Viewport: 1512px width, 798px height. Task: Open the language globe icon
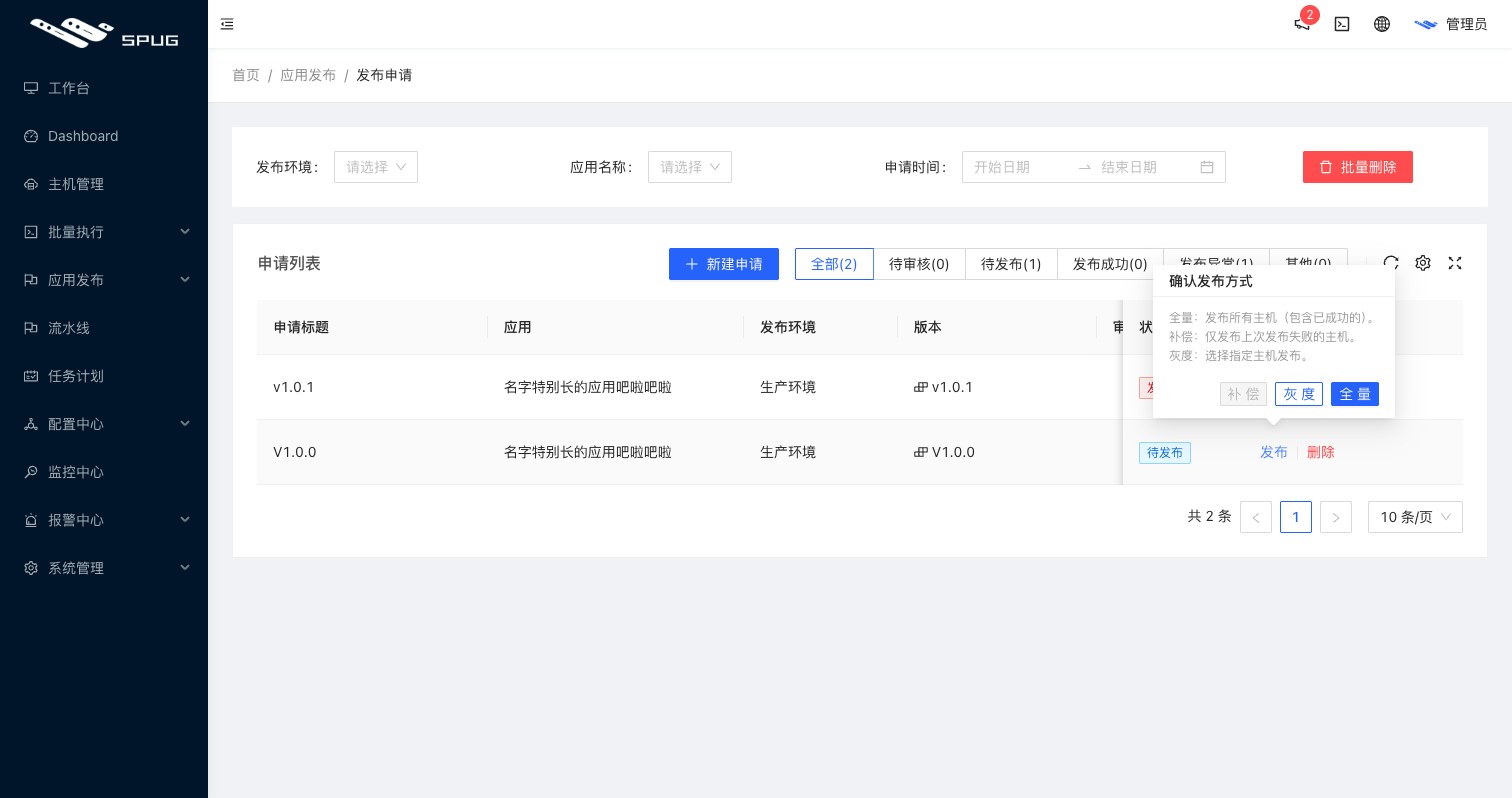tap(1382, 24)
